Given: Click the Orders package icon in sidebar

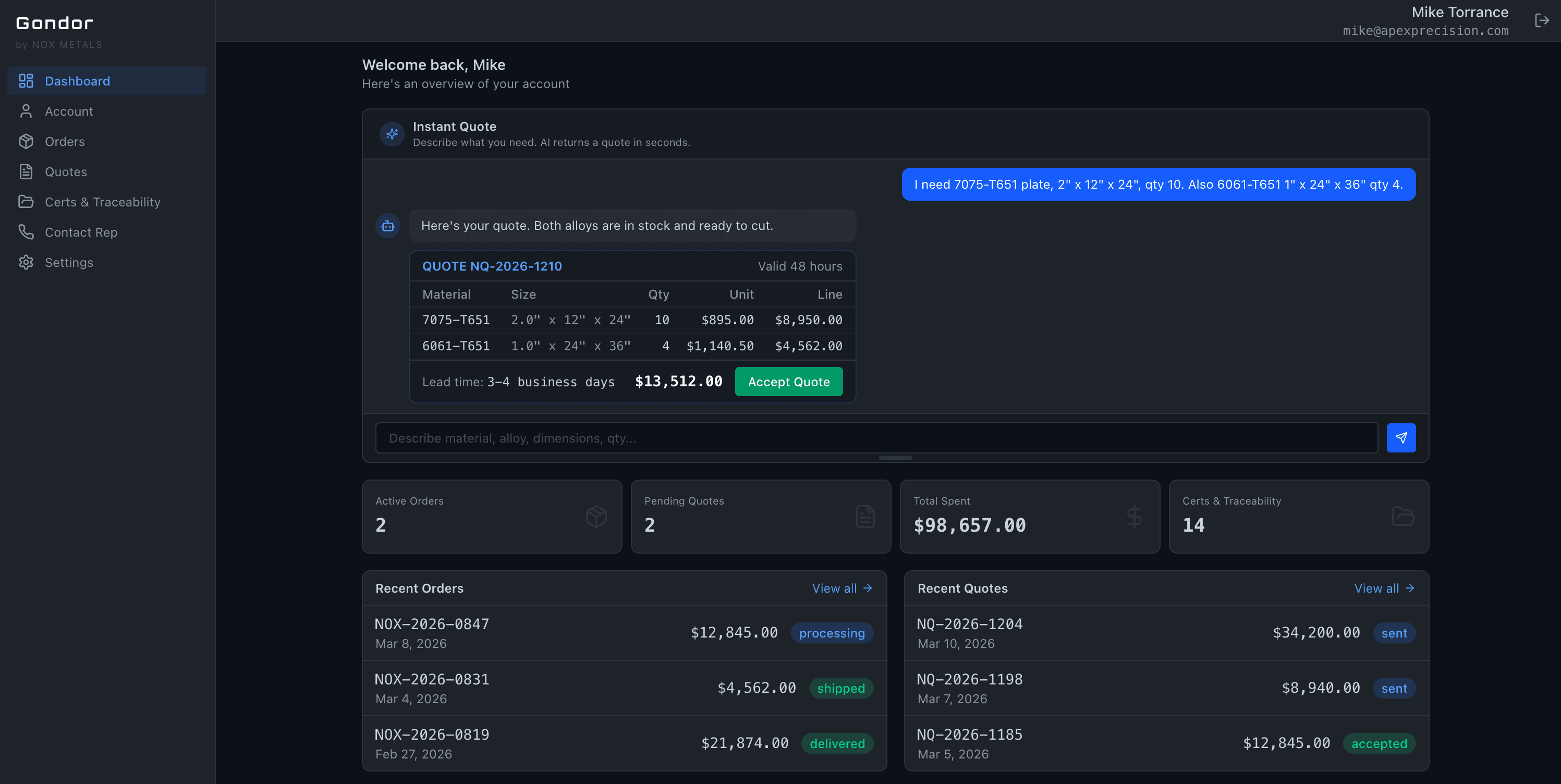Looking at the screenshot, I should (x=26, y=141).
